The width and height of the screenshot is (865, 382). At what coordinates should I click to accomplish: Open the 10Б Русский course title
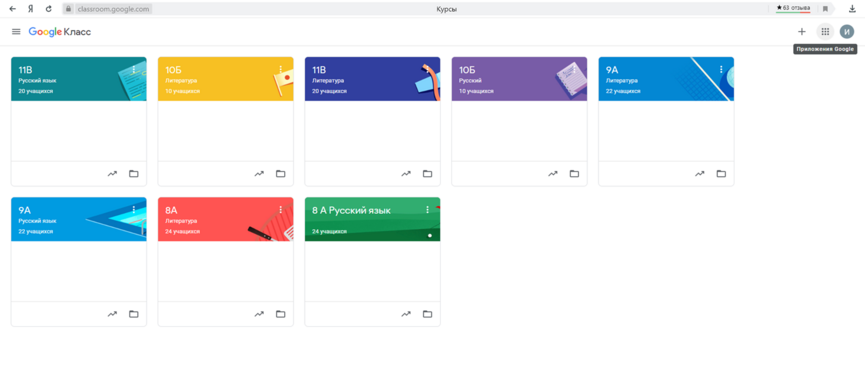pyautogui.click(x=467, y=70)
